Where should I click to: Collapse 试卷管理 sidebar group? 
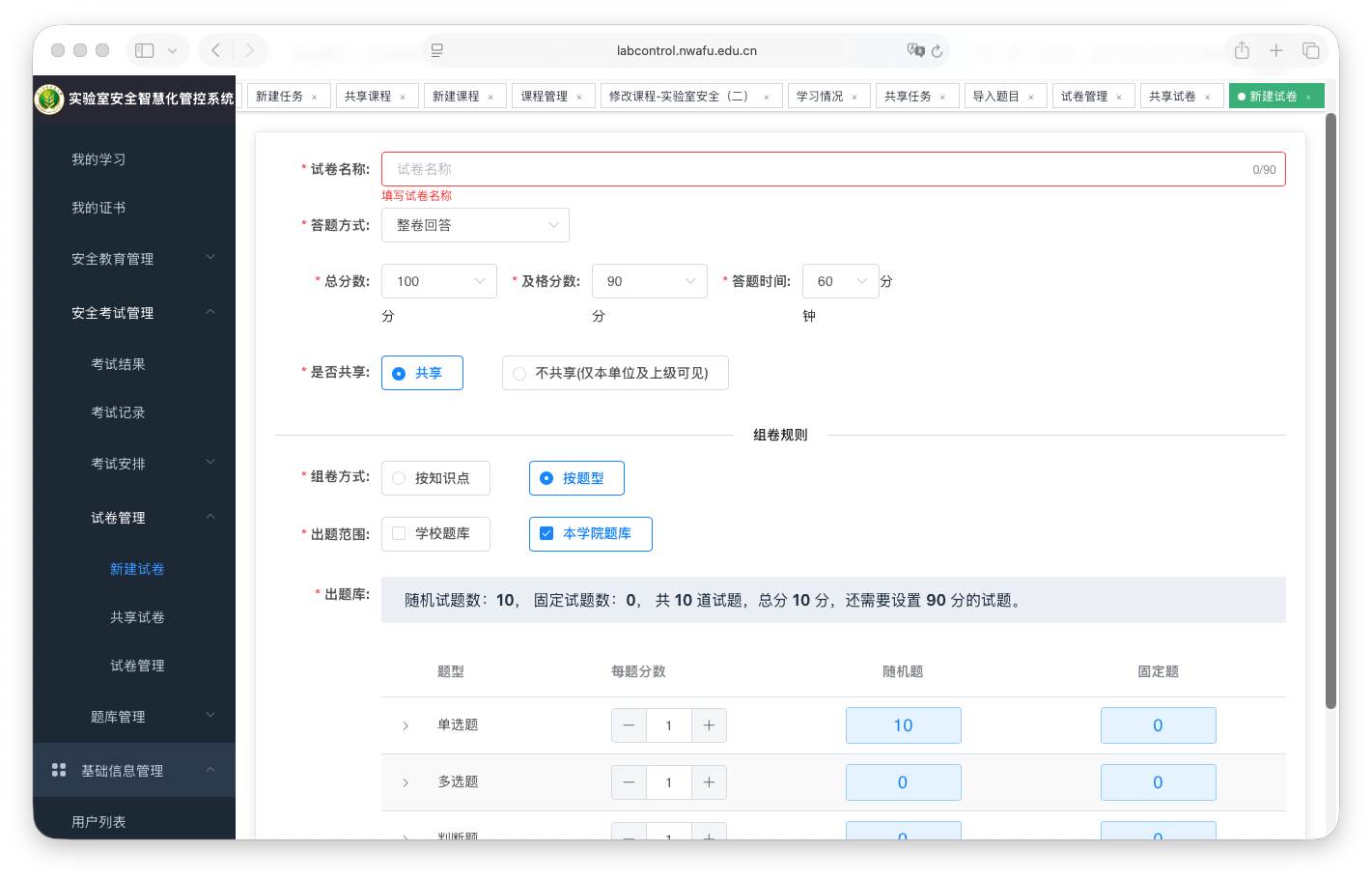pos(134,518)
